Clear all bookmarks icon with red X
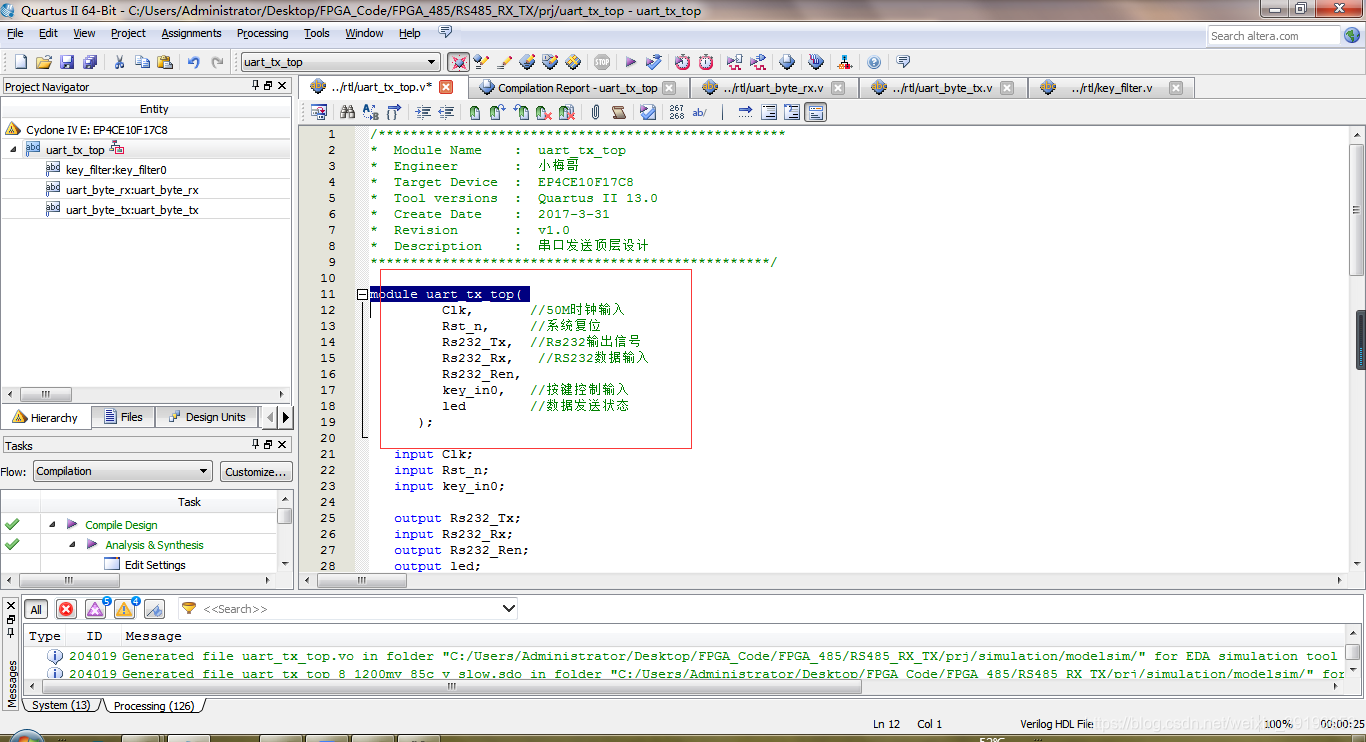The image size is (1366, 742). (569, 112)
